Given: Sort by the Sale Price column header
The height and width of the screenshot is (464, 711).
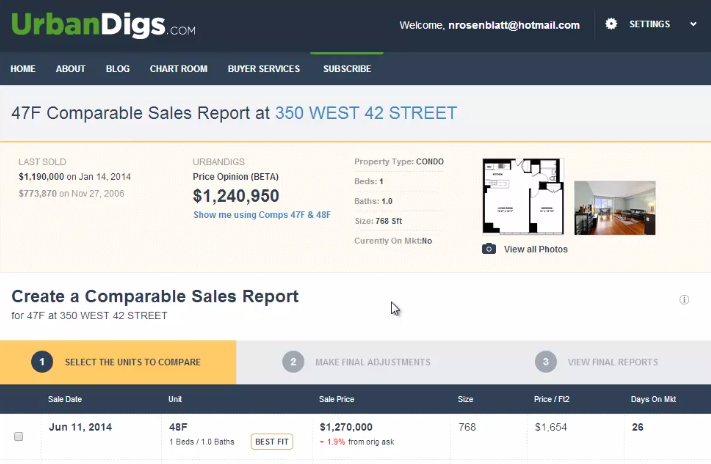Looking at the screenshot, I should tap(337, 399).
